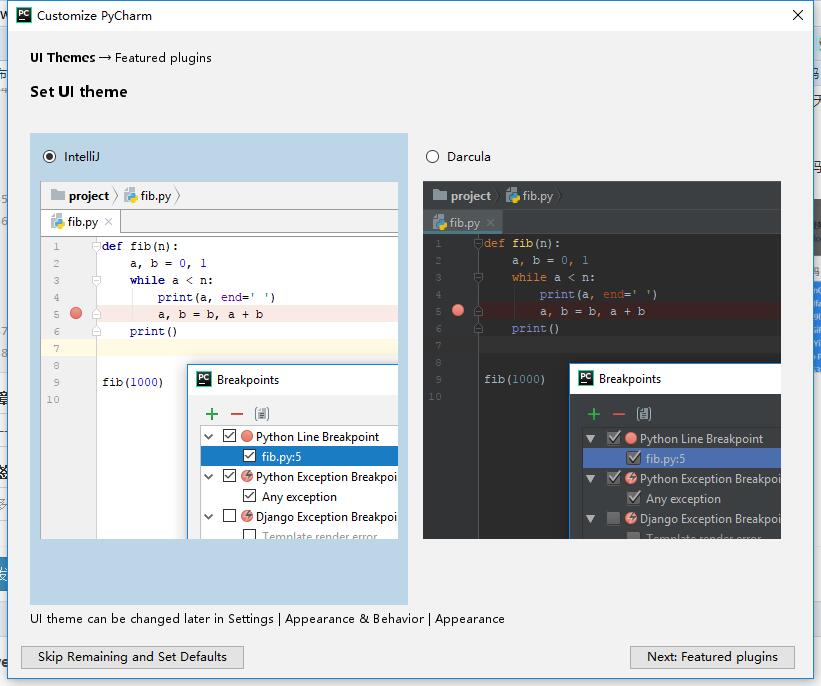
Task: Click 'fib(1000)' code line in dark preview
Action: [x=514, y=379]
